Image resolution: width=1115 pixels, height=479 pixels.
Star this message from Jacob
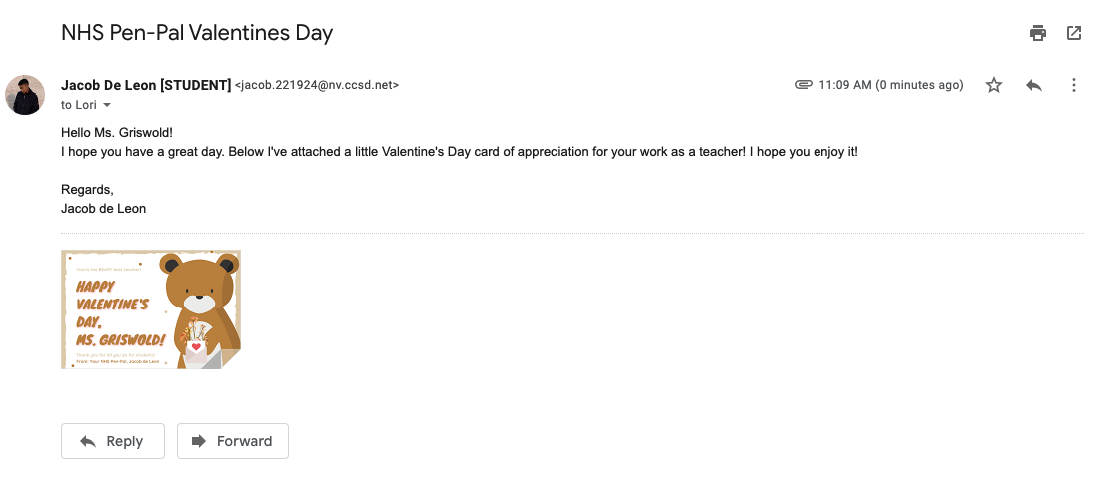point(994,85)
